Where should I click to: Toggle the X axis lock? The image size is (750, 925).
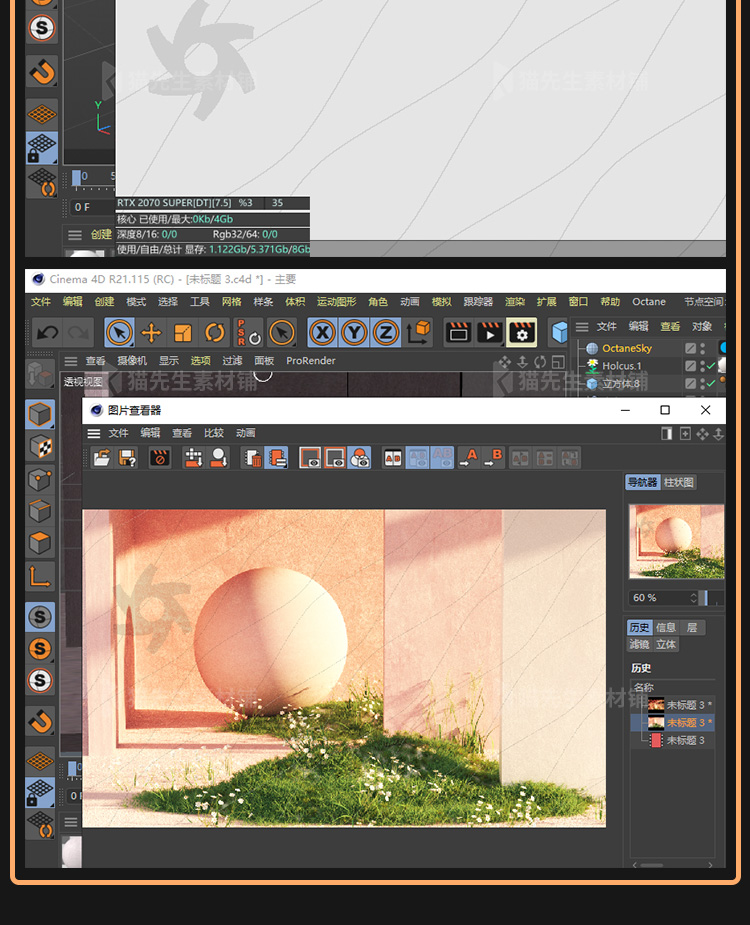tap(322, 333)
